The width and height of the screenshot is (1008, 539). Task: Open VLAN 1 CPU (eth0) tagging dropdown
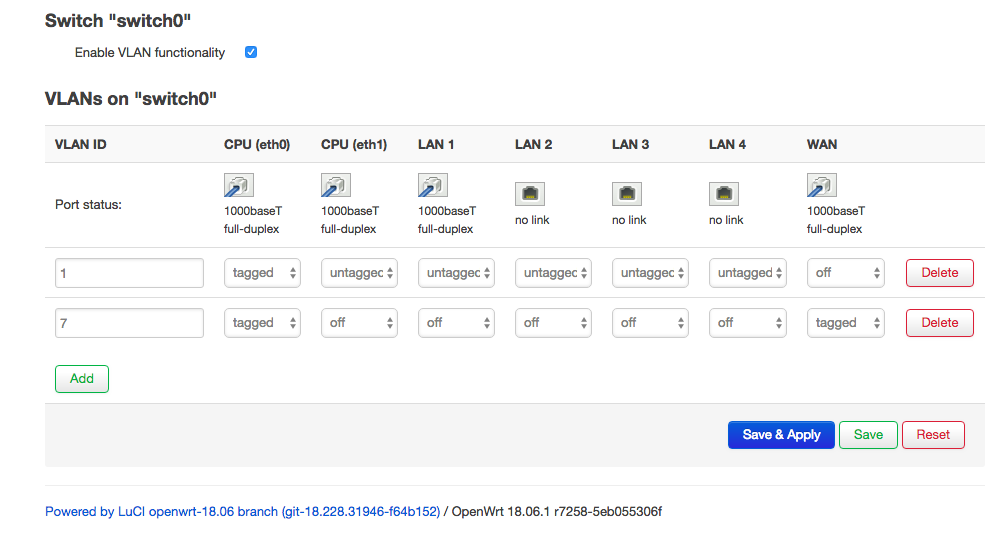pyautogui.click(x=262, y=273)
